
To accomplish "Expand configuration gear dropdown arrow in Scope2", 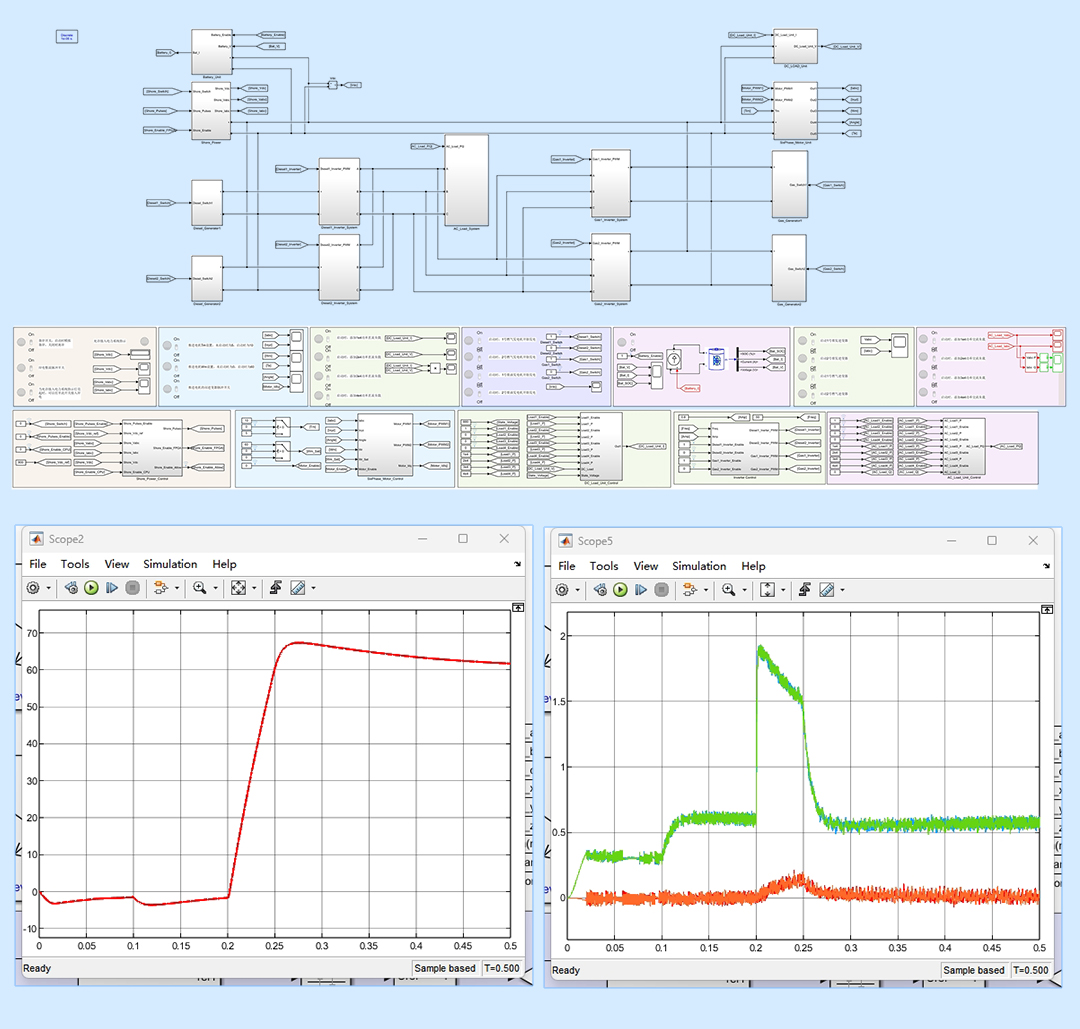I will point(48,588).
